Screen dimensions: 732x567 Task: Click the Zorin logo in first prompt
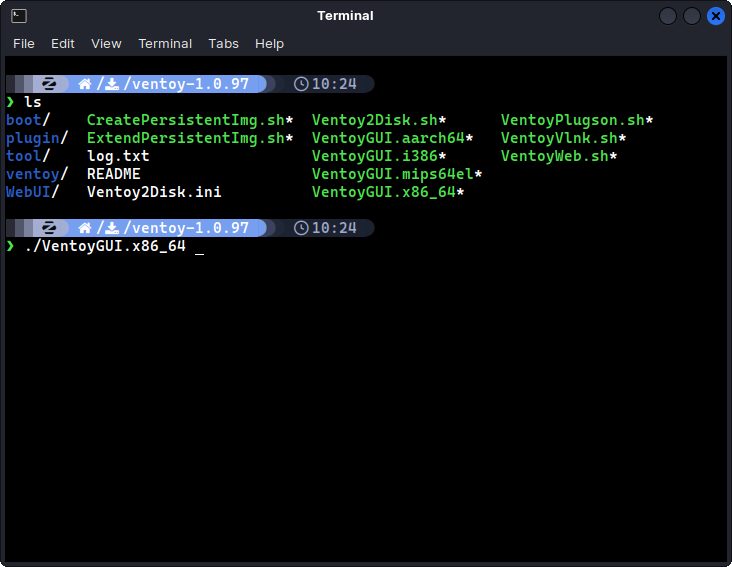click(49, 84)
